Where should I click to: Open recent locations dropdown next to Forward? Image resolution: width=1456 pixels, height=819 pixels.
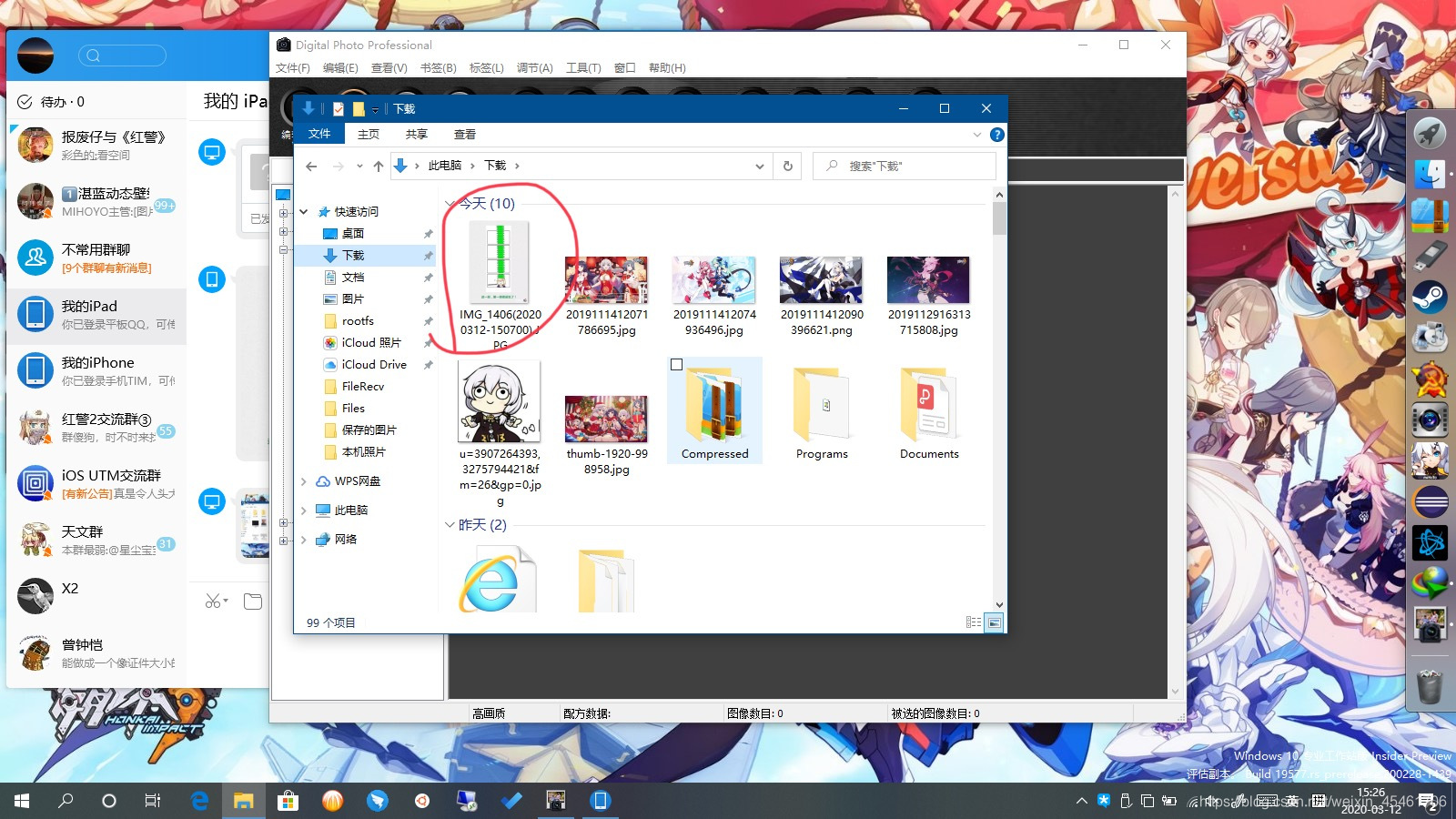359,166
